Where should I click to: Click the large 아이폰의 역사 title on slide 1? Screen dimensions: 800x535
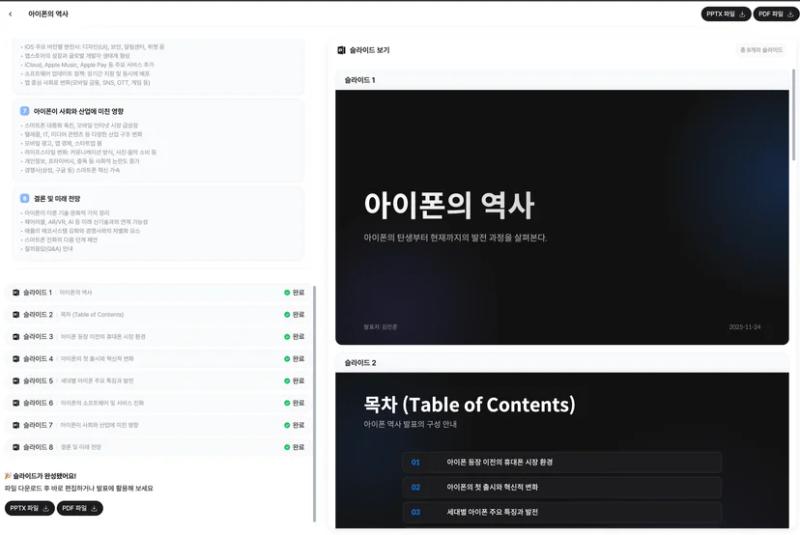[449, 206]
